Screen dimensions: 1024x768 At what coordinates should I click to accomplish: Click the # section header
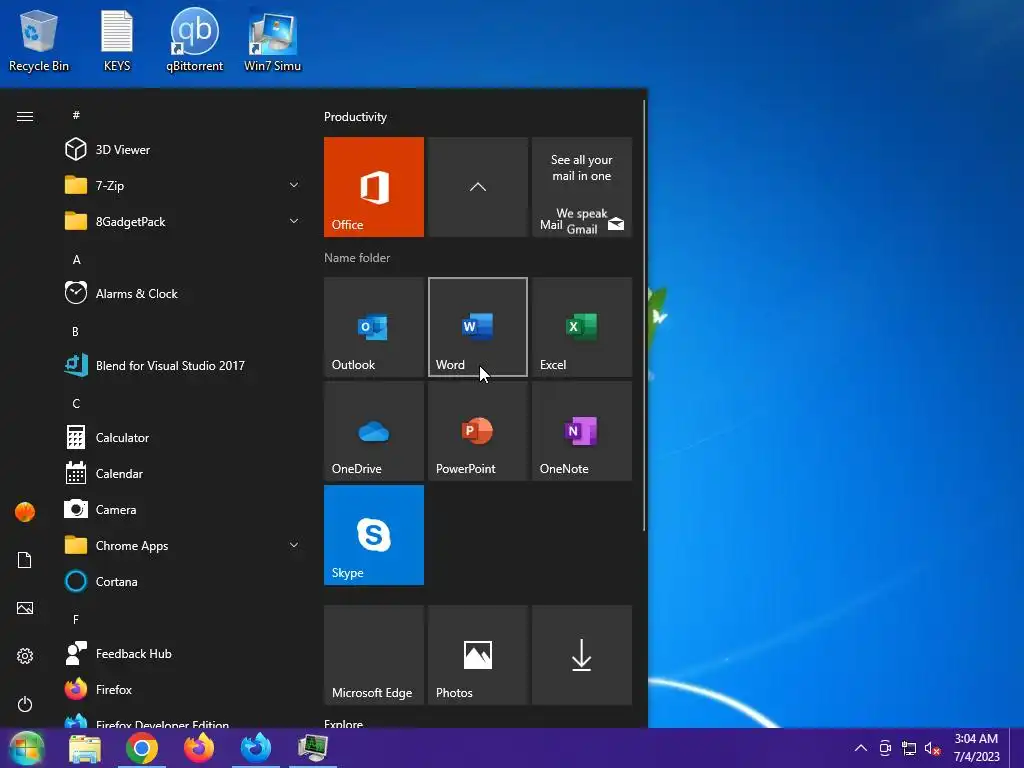point(76,116)
